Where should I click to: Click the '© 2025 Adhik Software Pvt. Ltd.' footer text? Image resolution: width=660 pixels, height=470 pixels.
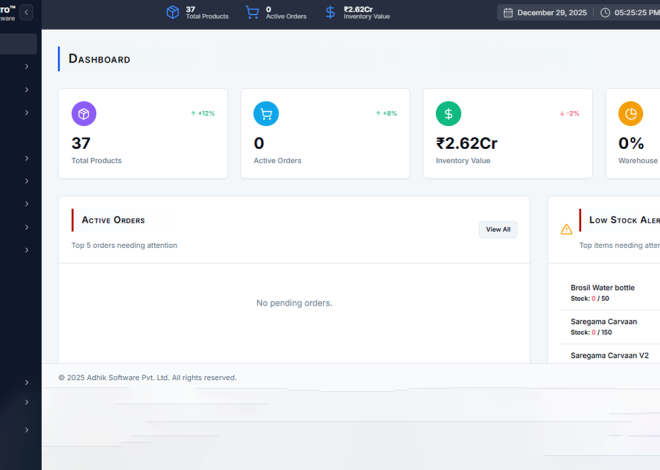pyautogui.click(x=147, y=378)
